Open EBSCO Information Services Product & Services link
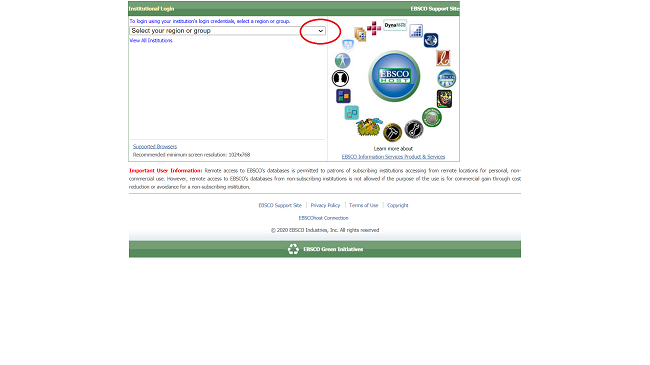Image resolution: width=650 pixels, height=365 pixels. [x=393, y=157]
